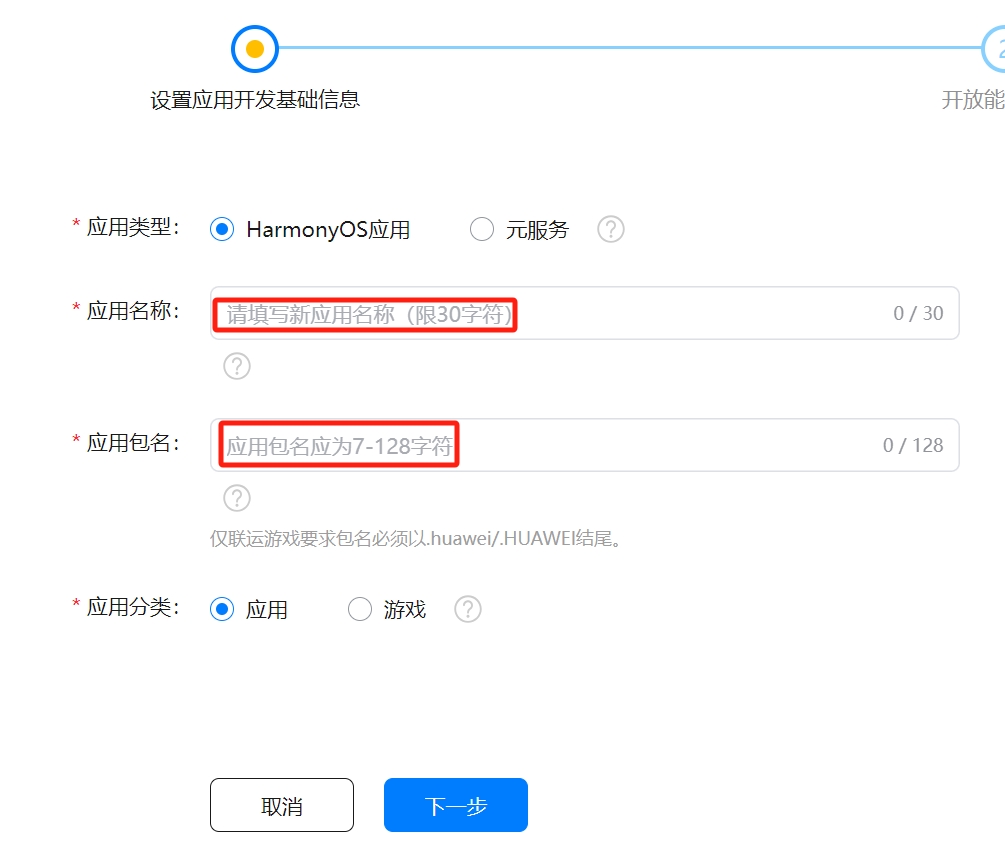
Task: Go to the 开放能 step label
Action: tap(972, 100)
